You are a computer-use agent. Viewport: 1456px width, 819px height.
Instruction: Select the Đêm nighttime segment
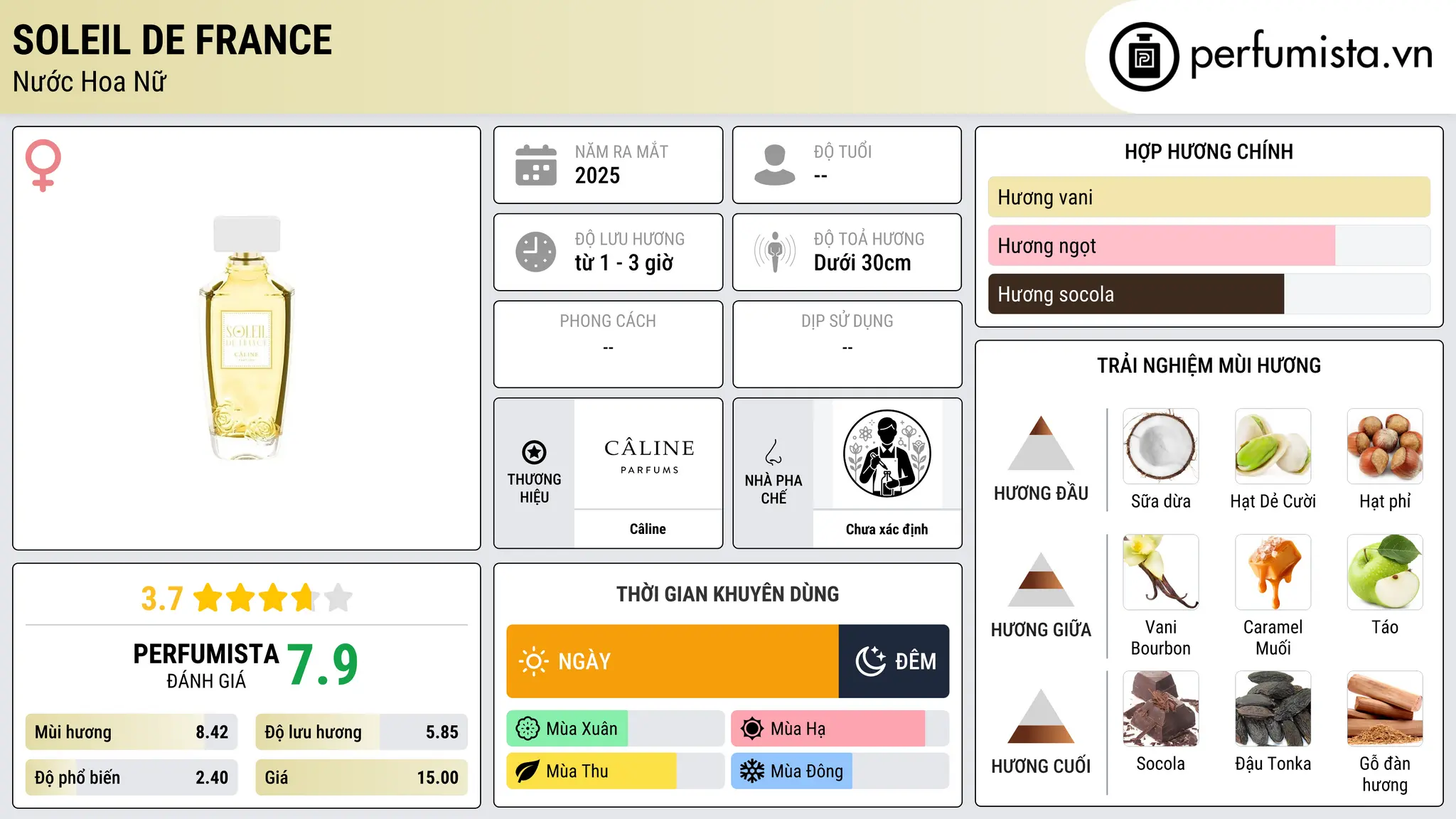(x=894, y=661)
